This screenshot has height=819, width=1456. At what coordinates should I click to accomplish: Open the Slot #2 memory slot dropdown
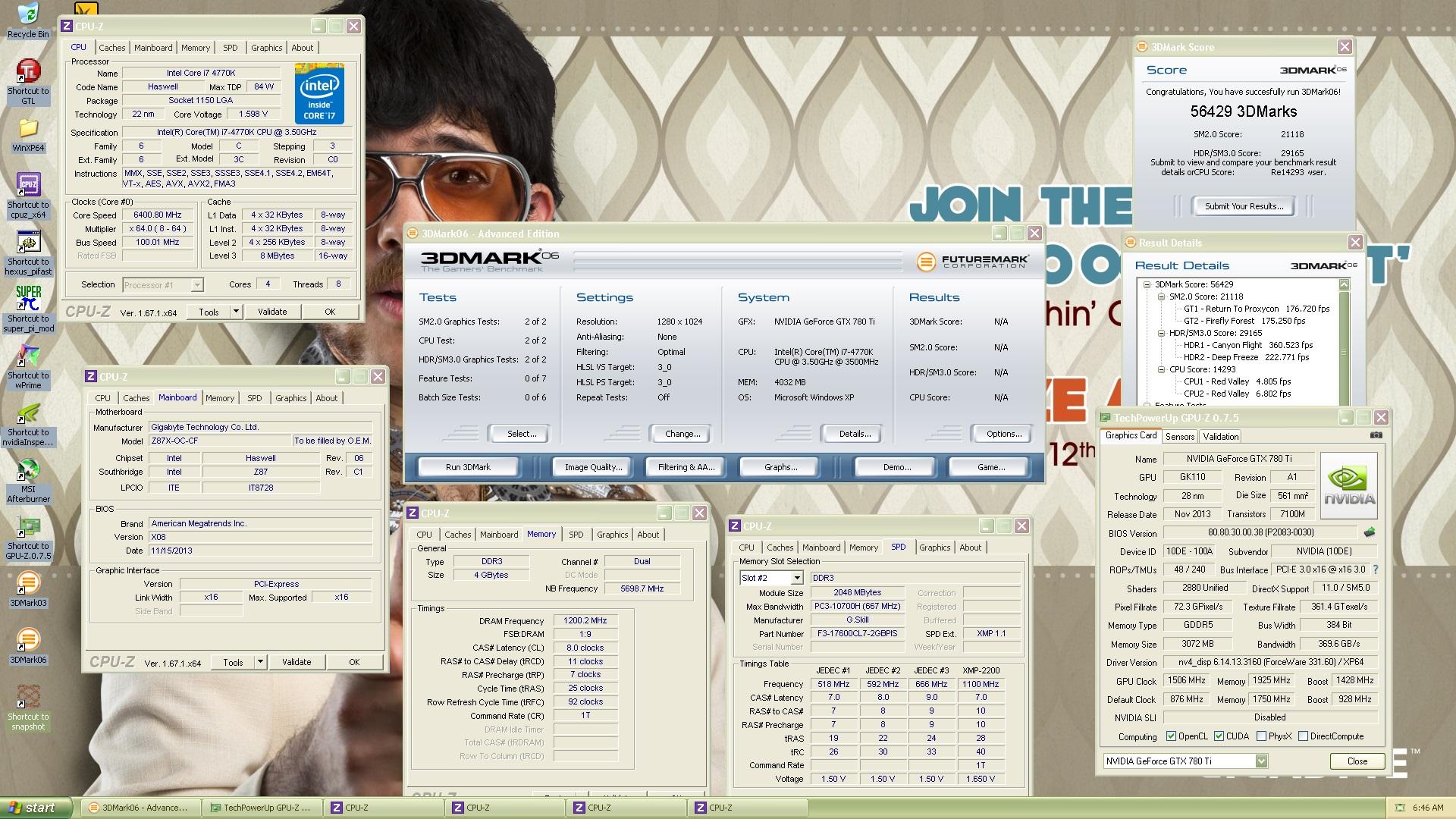[x=796, y=579]
